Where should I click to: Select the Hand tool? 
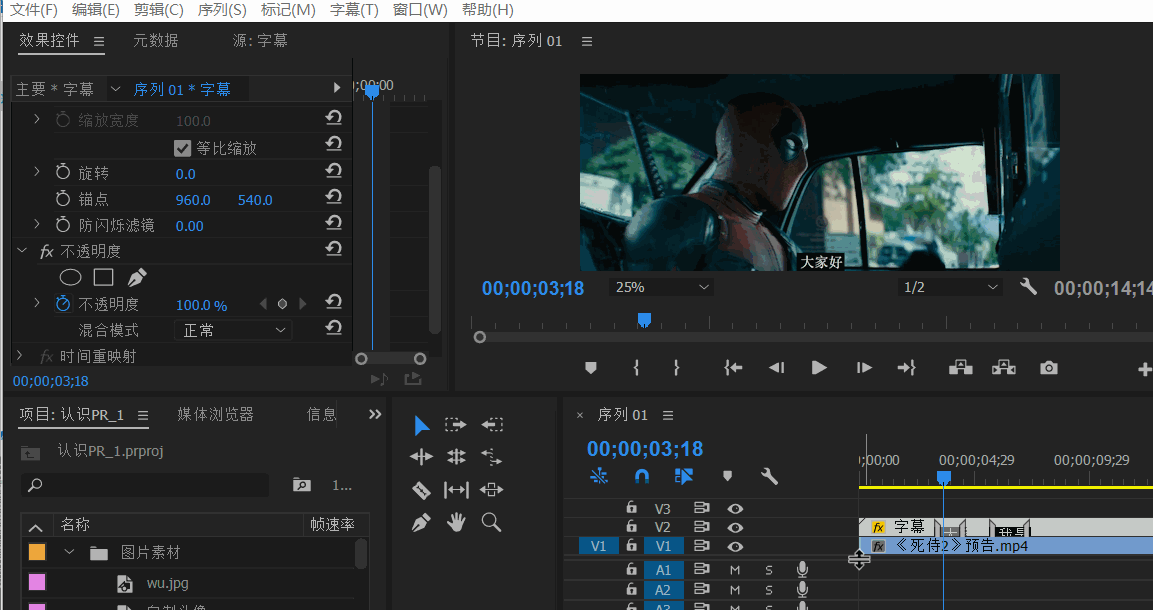456,523
